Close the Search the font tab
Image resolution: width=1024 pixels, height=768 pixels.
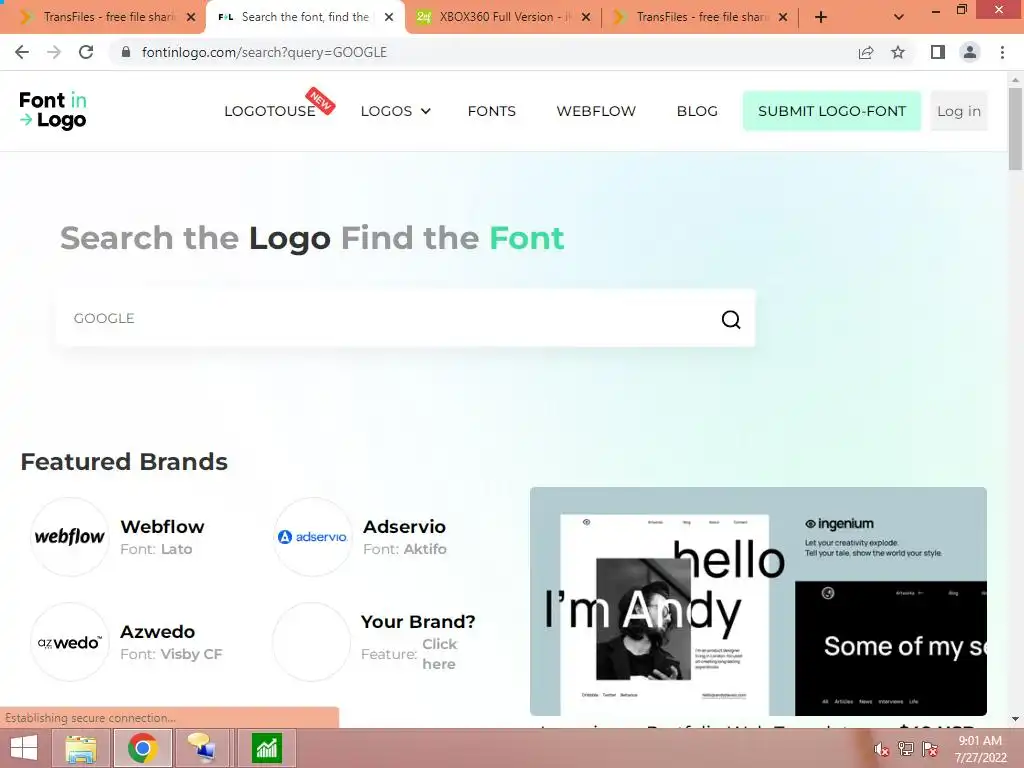389,17
